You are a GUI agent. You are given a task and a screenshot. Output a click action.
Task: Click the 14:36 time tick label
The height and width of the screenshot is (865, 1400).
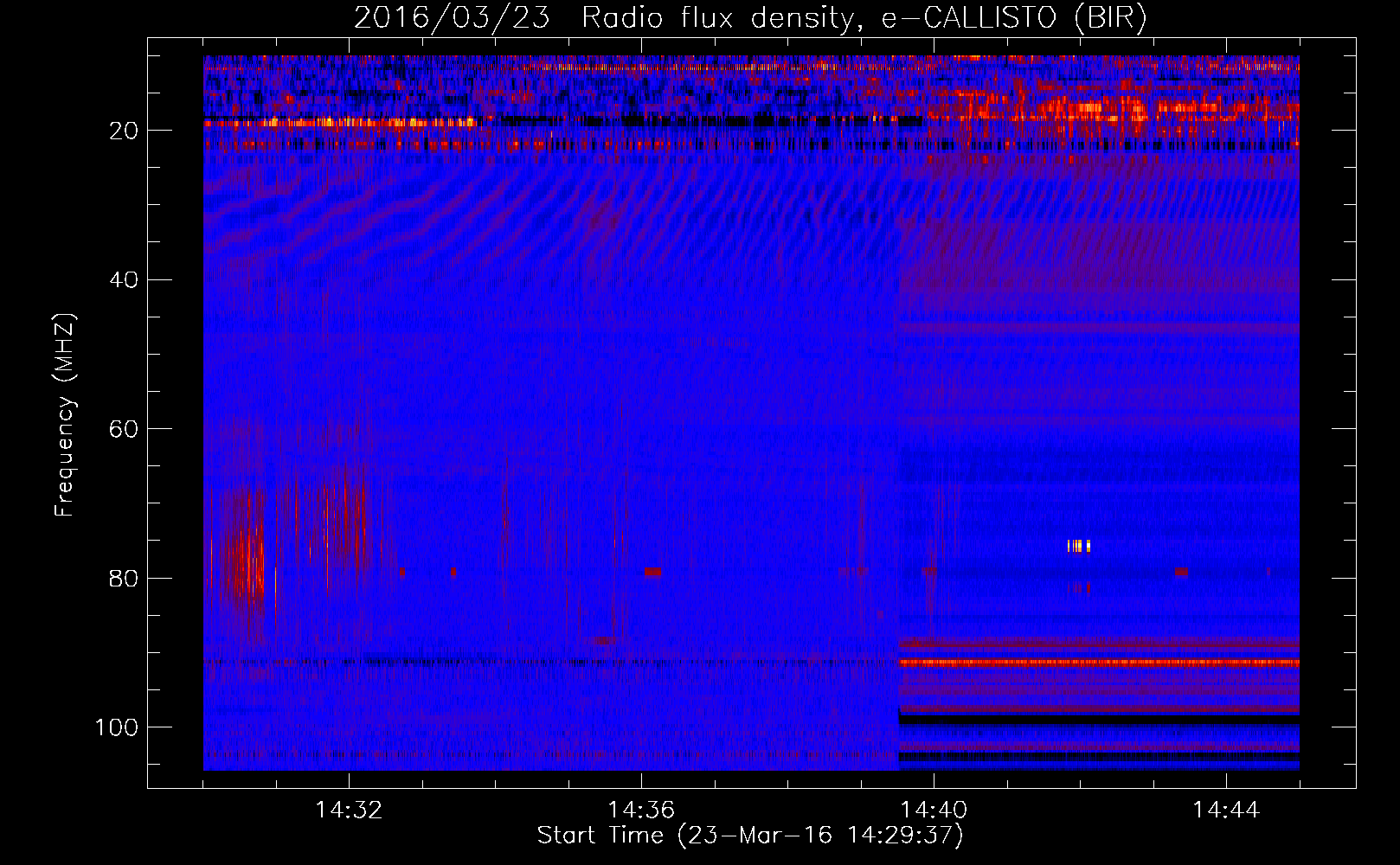pyautogui.click(x=641, y=811)
